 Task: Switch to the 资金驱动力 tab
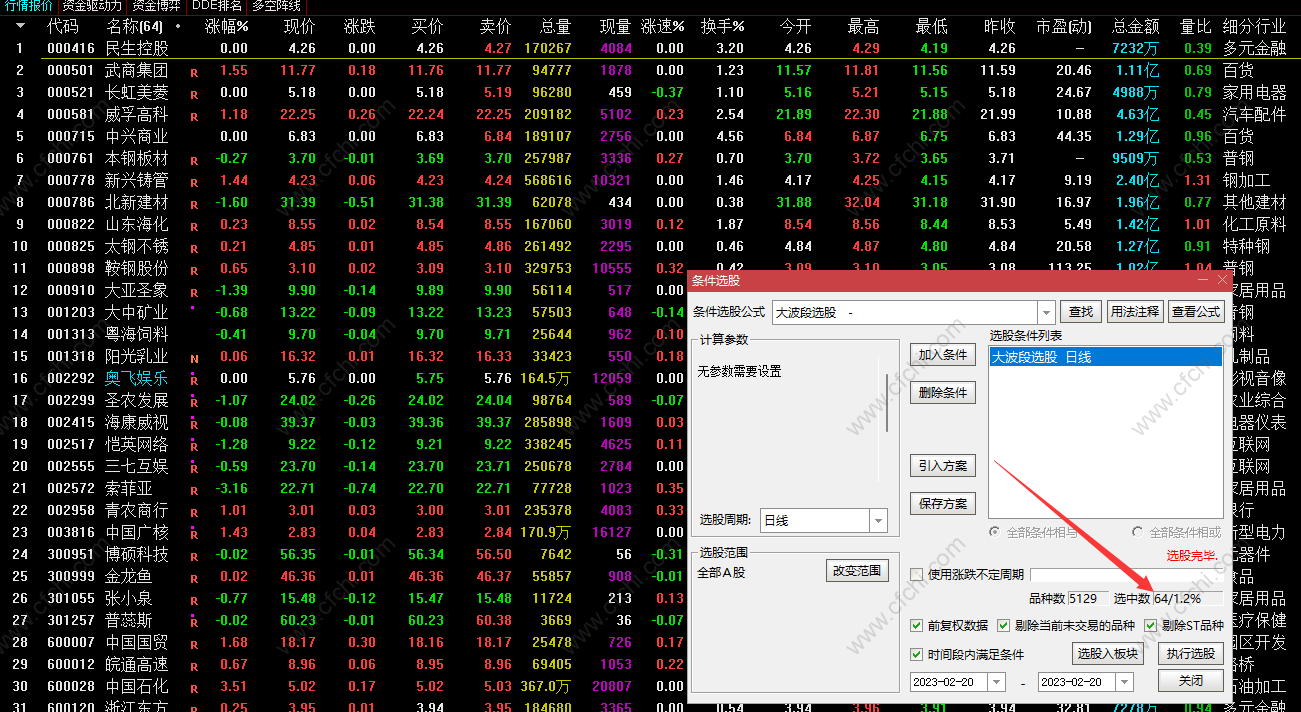point(91,6)
